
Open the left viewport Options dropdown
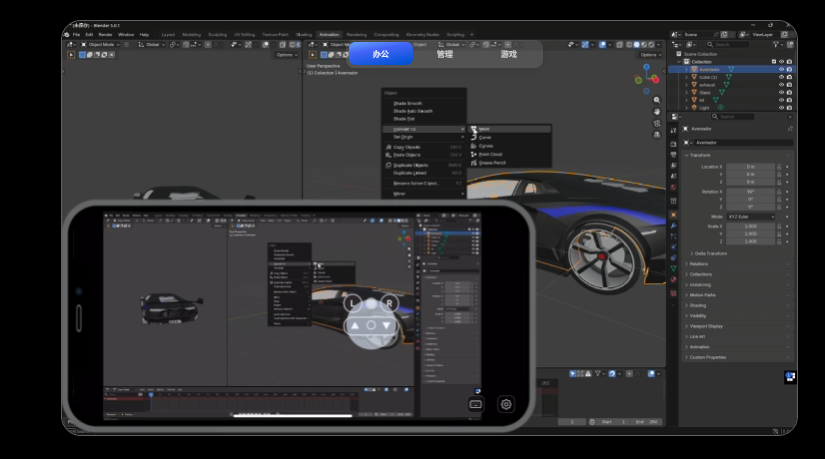286,55
